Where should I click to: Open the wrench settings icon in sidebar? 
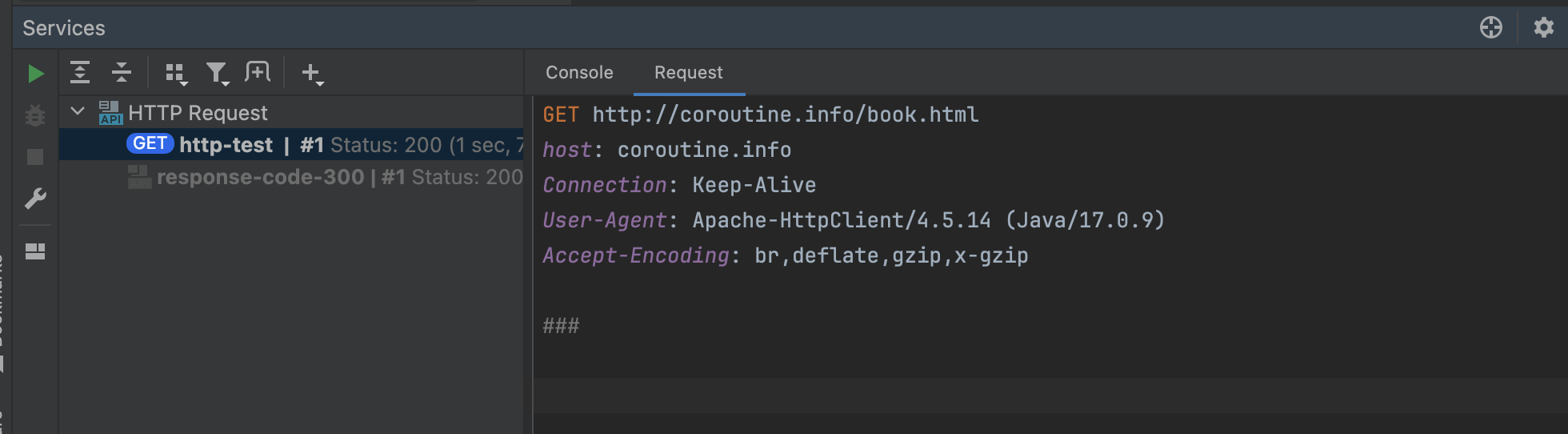tap(35, 199)
